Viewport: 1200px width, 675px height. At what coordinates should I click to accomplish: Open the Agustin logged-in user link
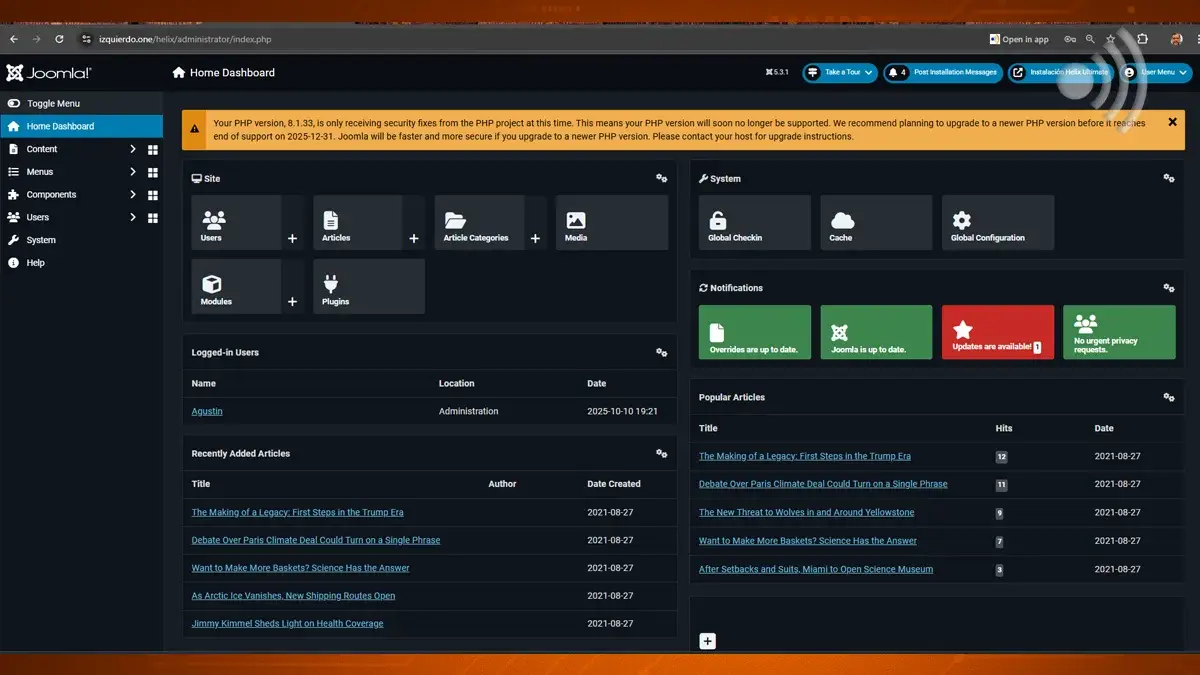point(206,410)
